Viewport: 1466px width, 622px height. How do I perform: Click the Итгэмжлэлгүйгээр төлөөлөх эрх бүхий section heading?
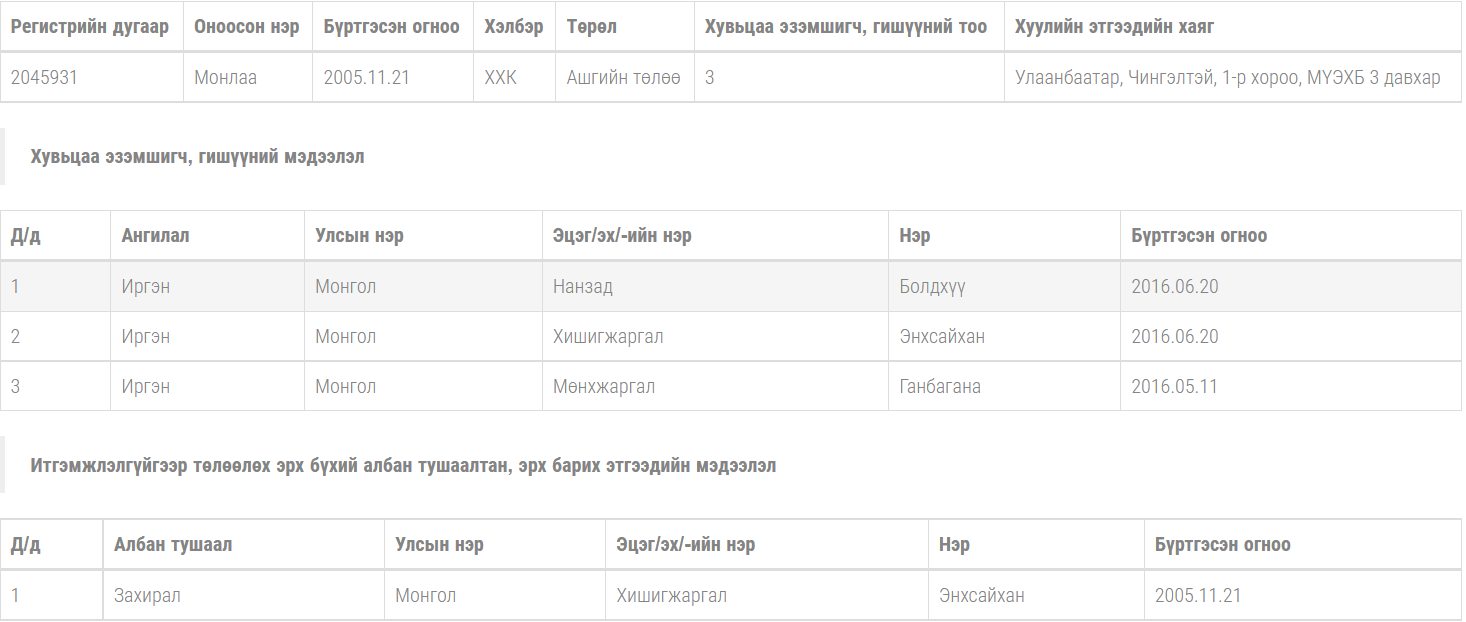click(403, 466)
